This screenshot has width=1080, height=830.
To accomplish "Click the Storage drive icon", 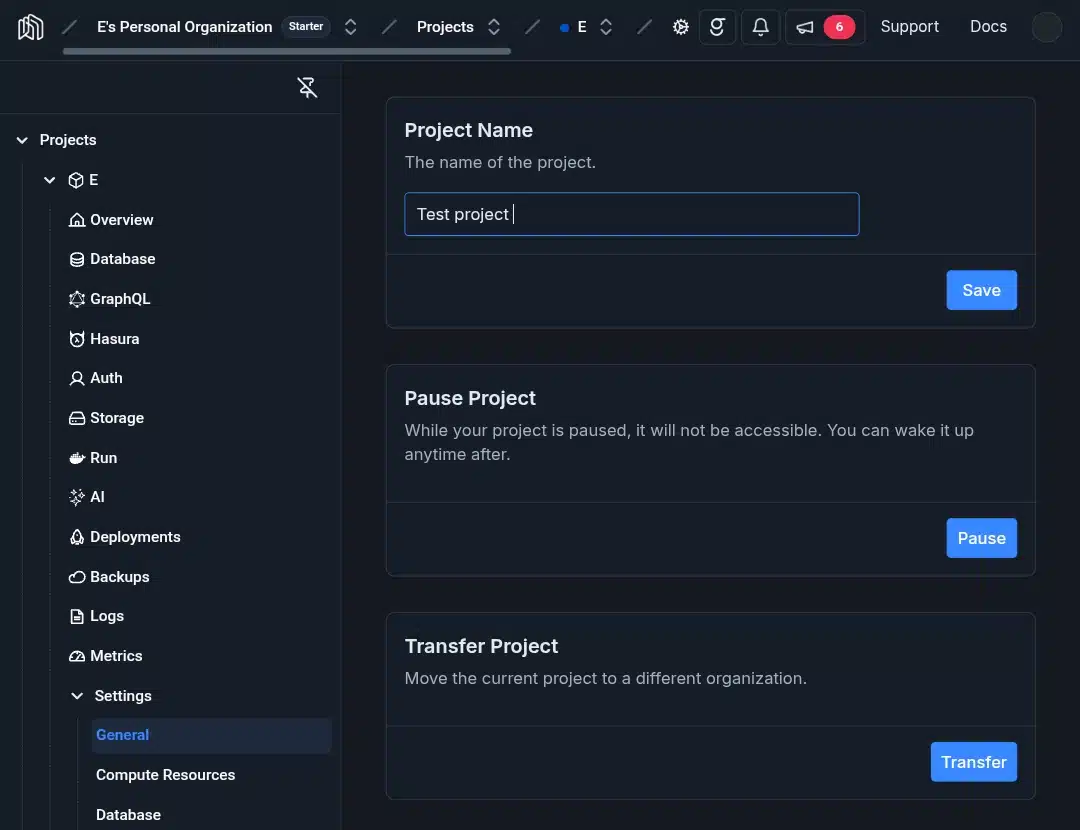I will tap(76, 418).
